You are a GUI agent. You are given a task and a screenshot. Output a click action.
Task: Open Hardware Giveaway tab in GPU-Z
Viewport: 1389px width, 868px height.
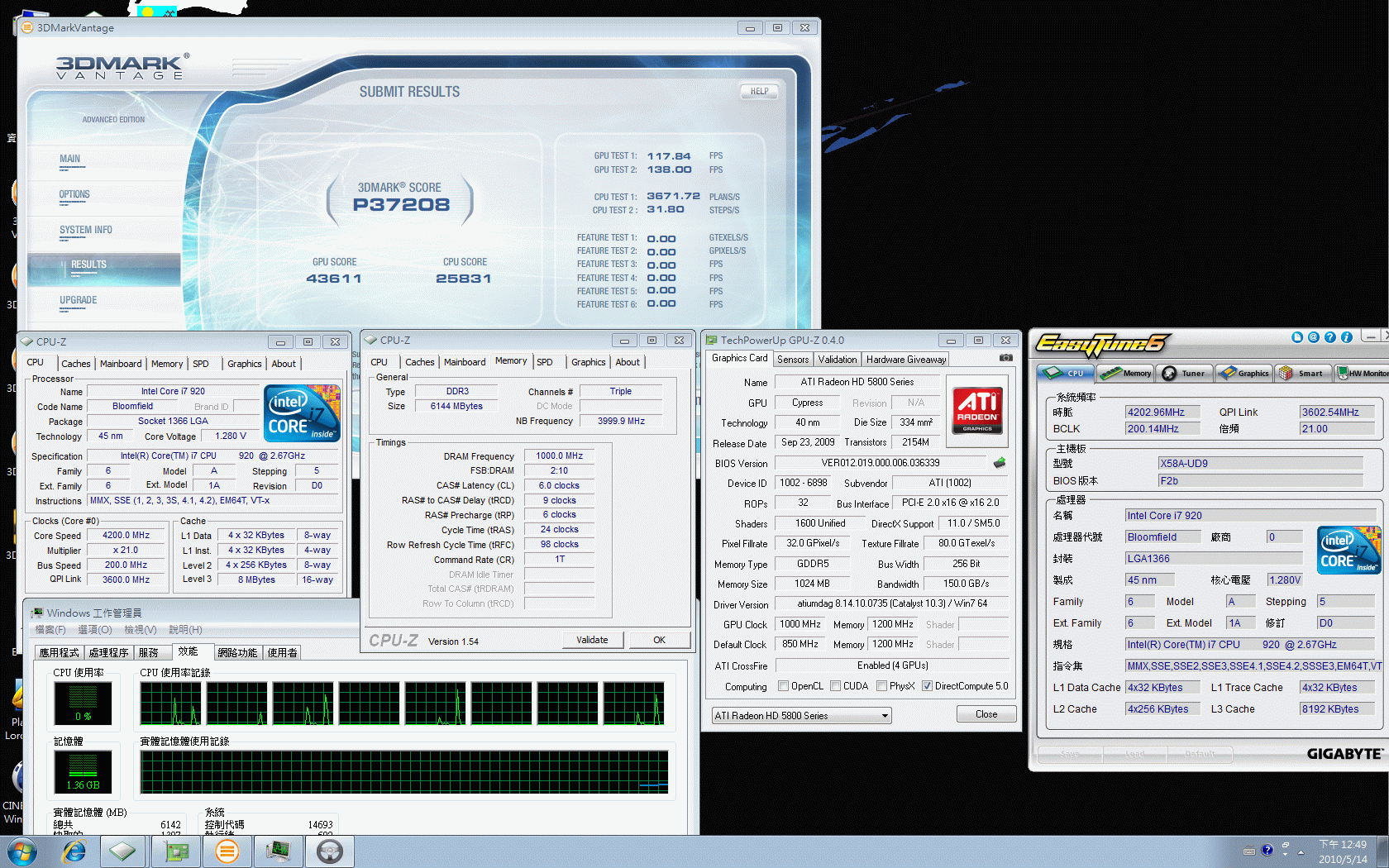[906, 360]
